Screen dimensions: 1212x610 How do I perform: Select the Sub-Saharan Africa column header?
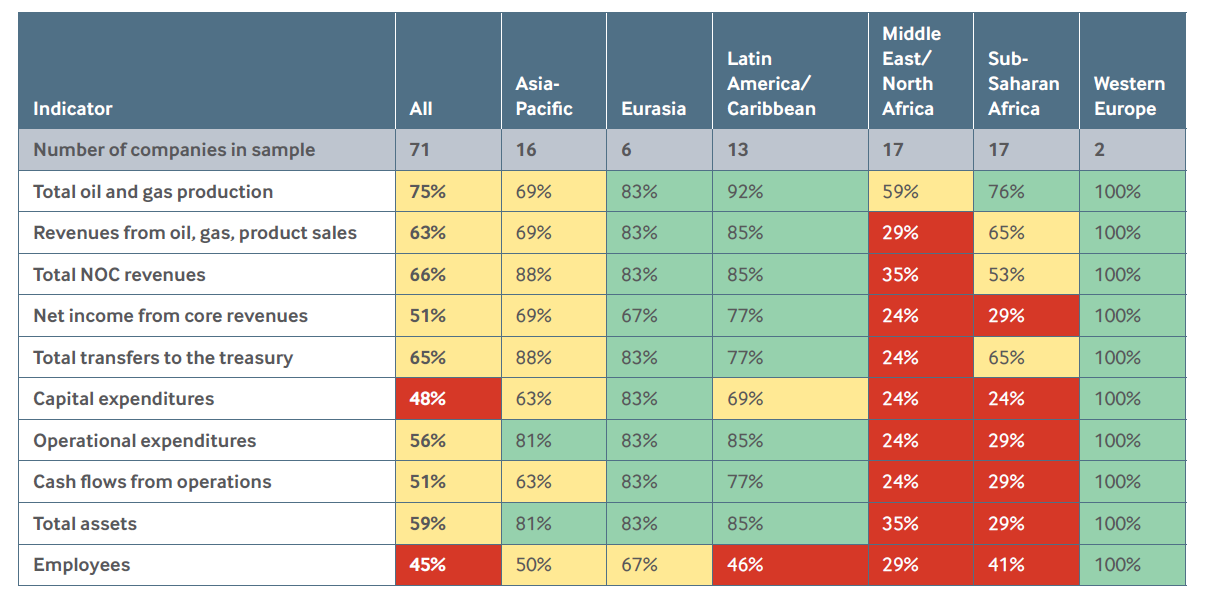coord(1023,84)
